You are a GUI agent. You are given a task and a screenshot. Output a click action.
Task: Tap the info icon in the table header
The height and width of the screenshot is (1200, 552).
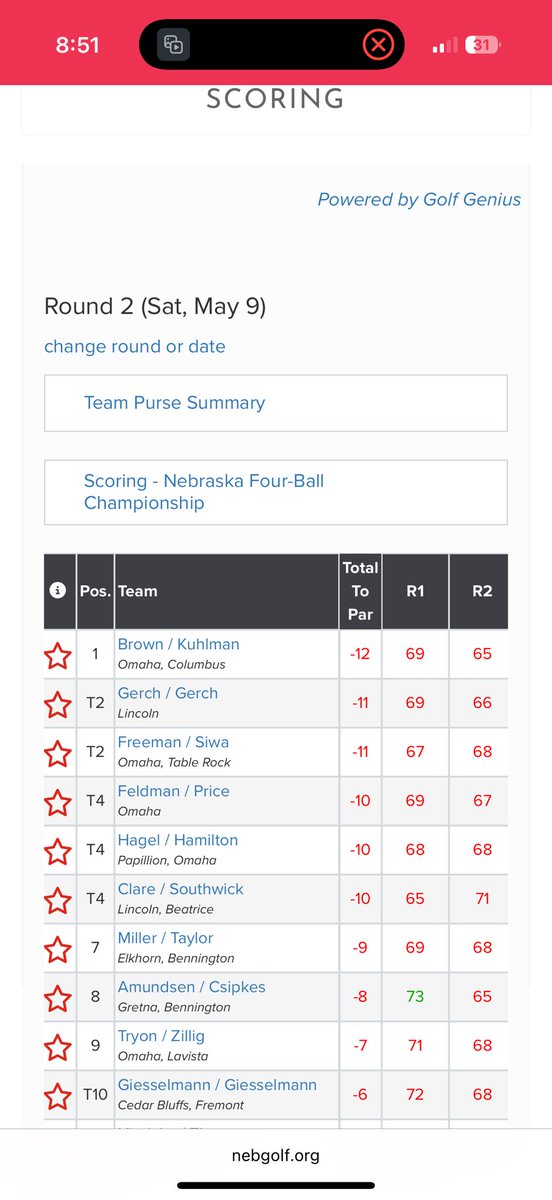(x=58, y=591)
